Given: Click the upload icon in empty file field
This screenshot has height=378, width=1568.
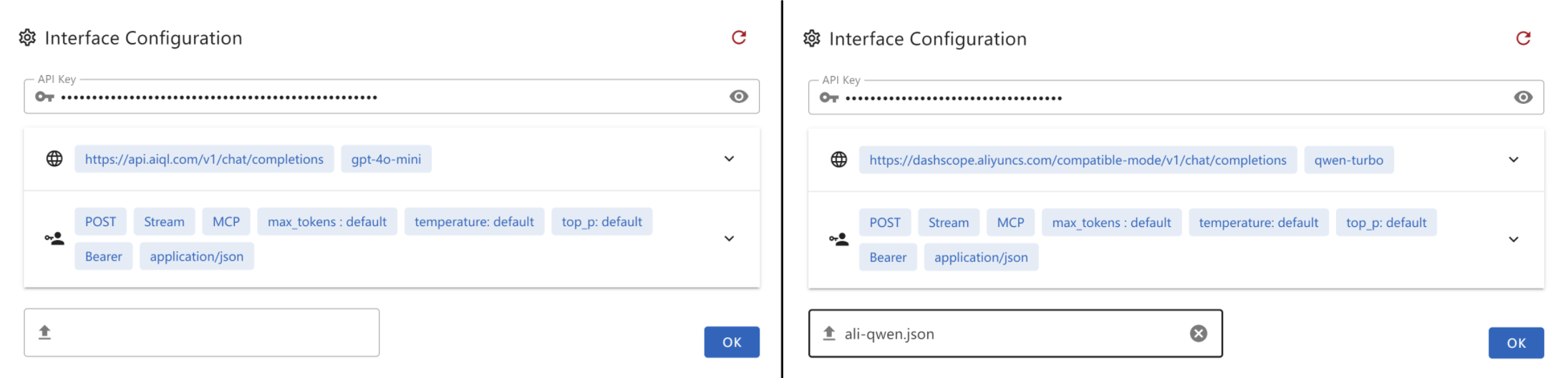Looking at the screenshot, I should coord(44,332).
